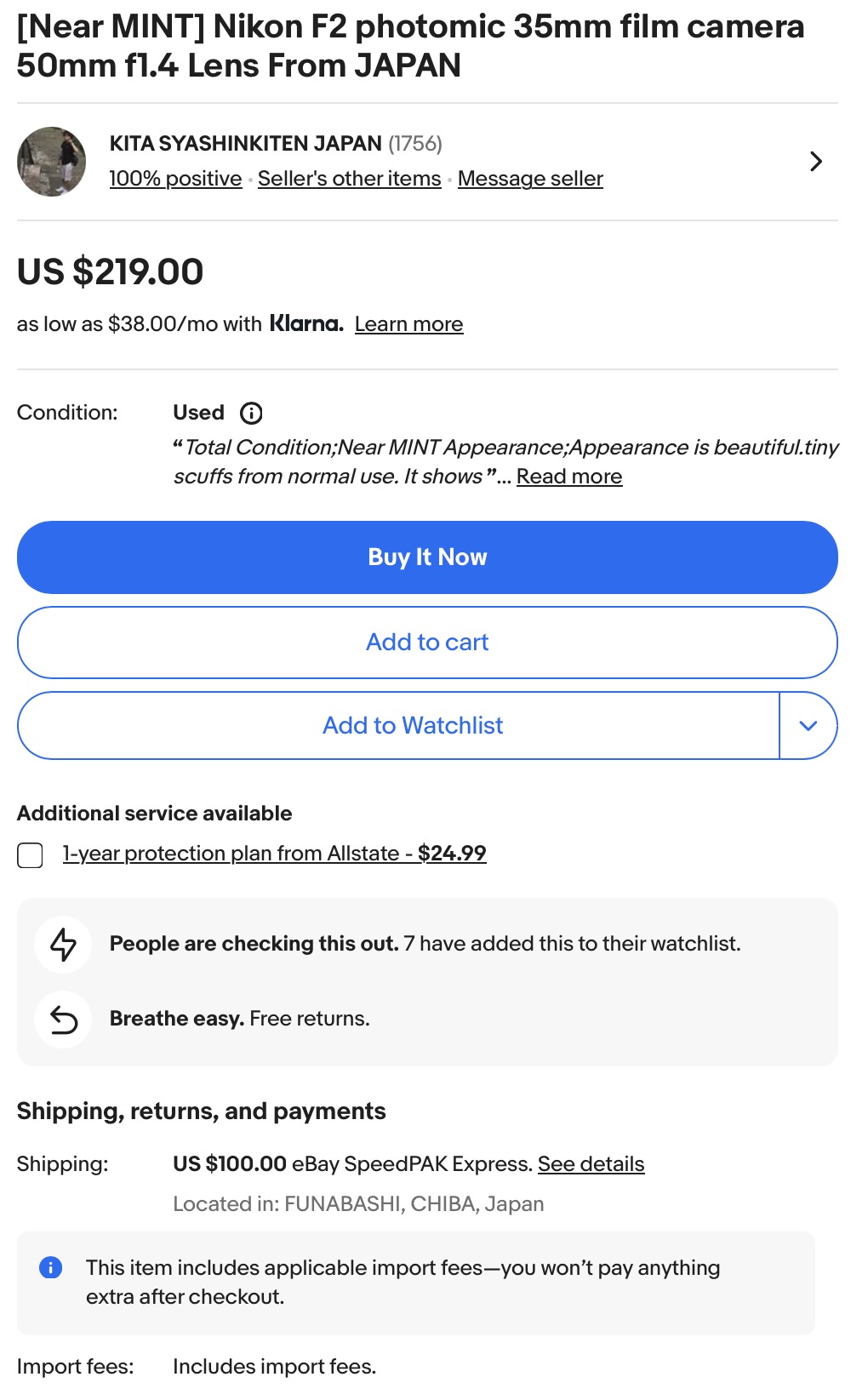The height and width of the screenshot is (1394, 868).
Task: Open the 100% positive feedback link
Action: pos(175,179)
